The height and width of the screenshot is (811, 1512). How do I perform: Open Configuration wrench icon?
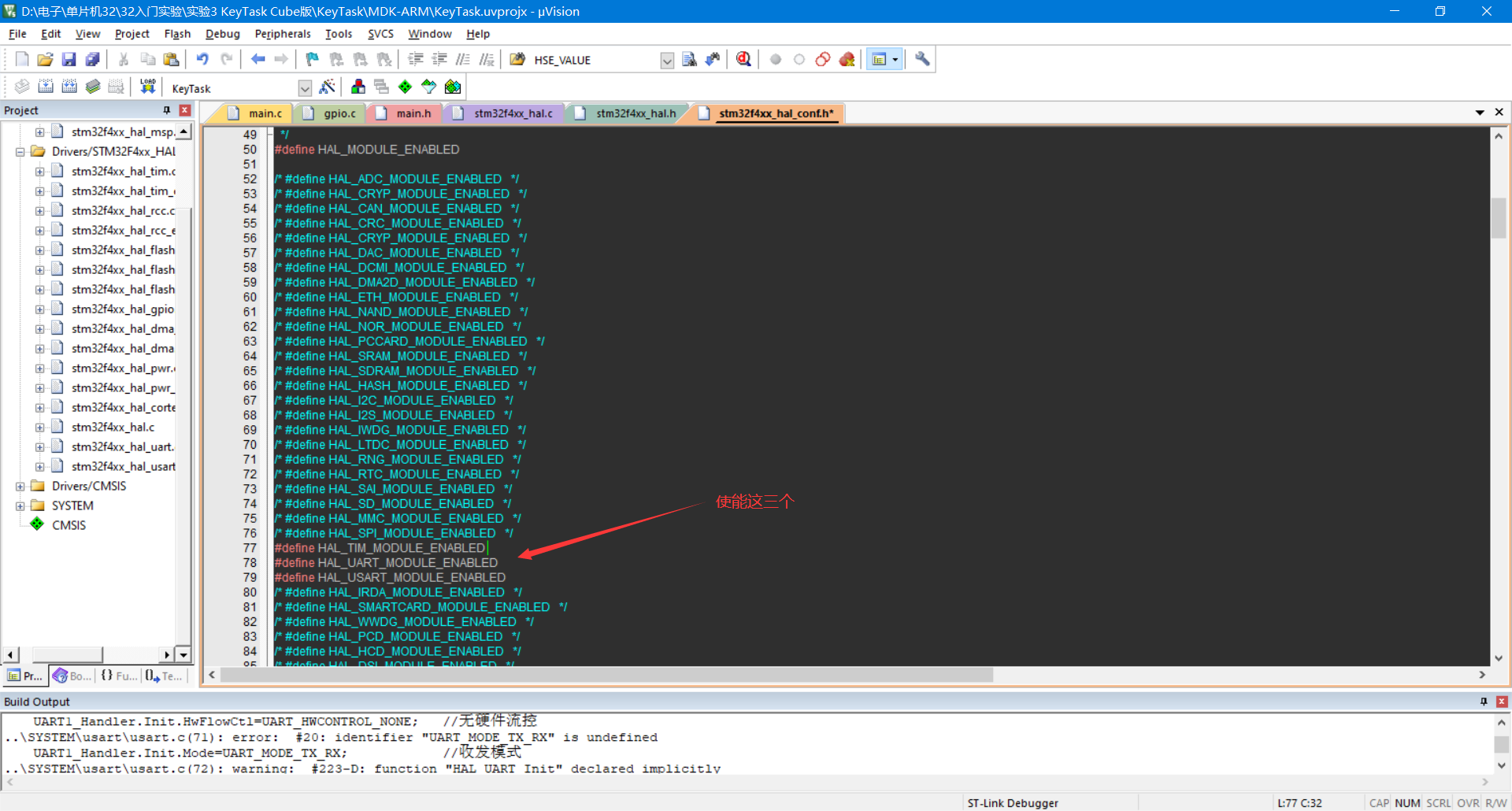922,59
